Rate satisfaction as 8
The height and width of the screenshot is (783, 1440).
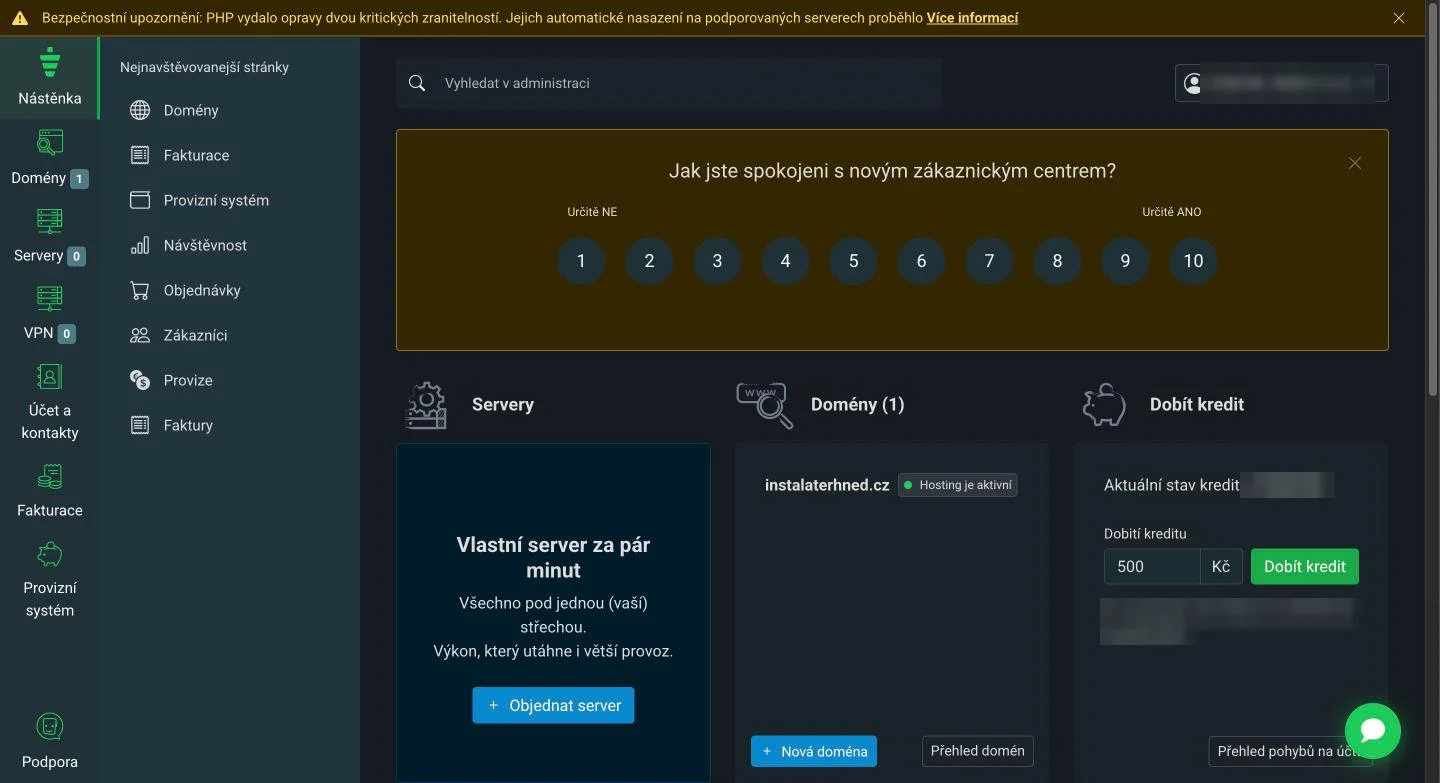[1057, 261]
